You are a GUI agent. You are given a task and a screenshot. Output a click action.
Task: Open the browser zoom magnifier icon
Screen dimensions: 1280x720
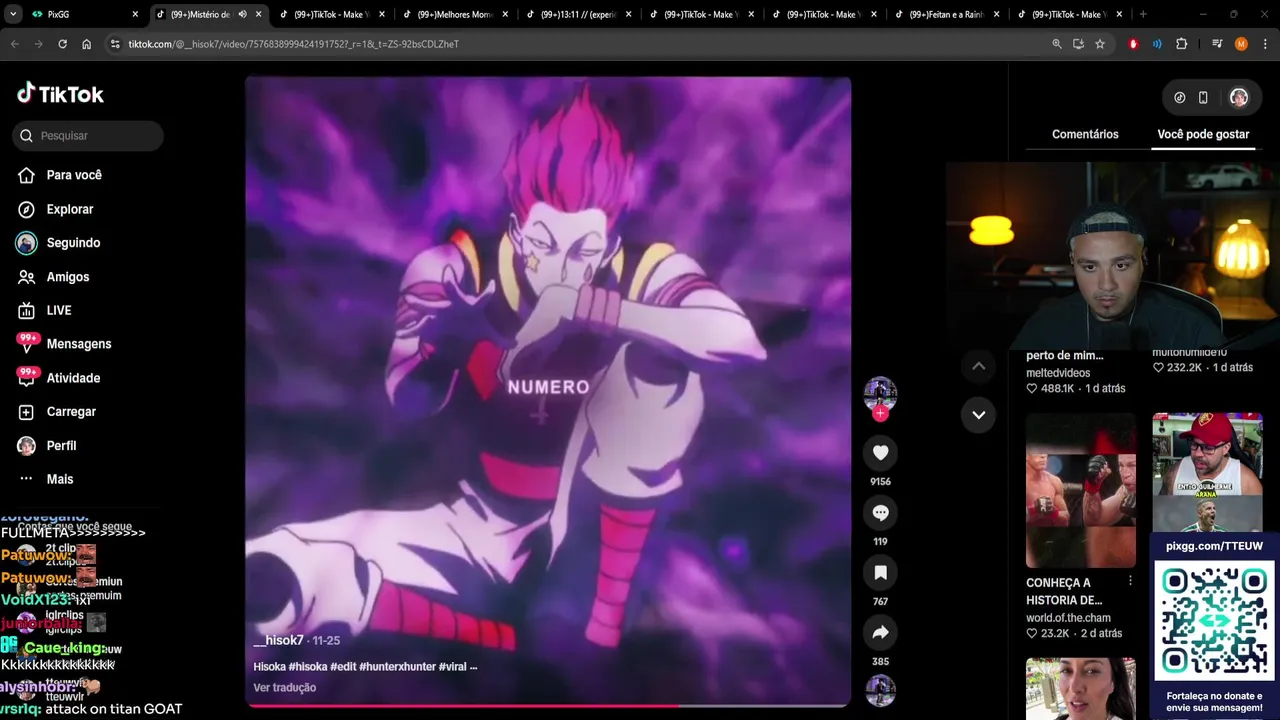pos(1057,44)
